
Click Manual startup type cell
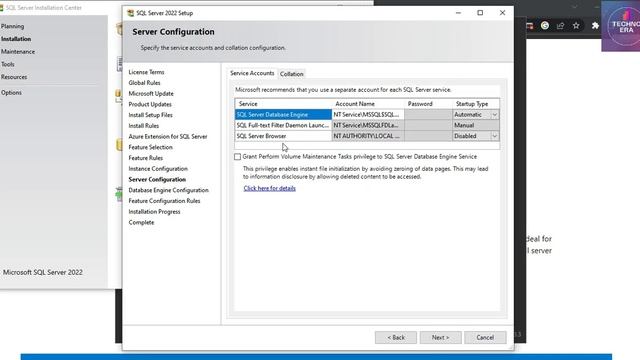[x=476, y=125]
